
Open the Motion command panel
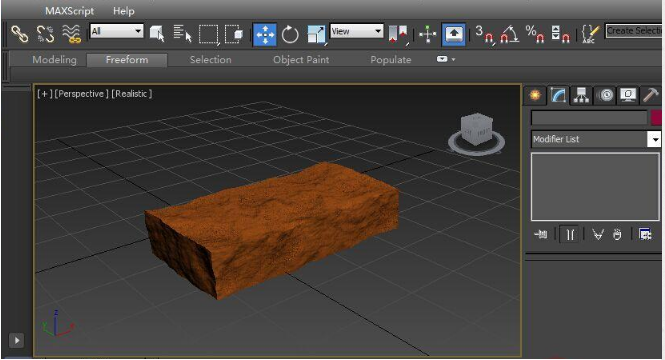tap(605, 95)
